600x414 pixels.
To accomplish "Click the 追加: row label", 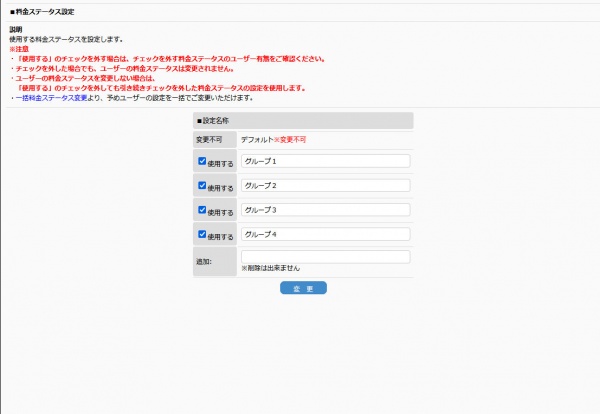I will tap(206, 260).
